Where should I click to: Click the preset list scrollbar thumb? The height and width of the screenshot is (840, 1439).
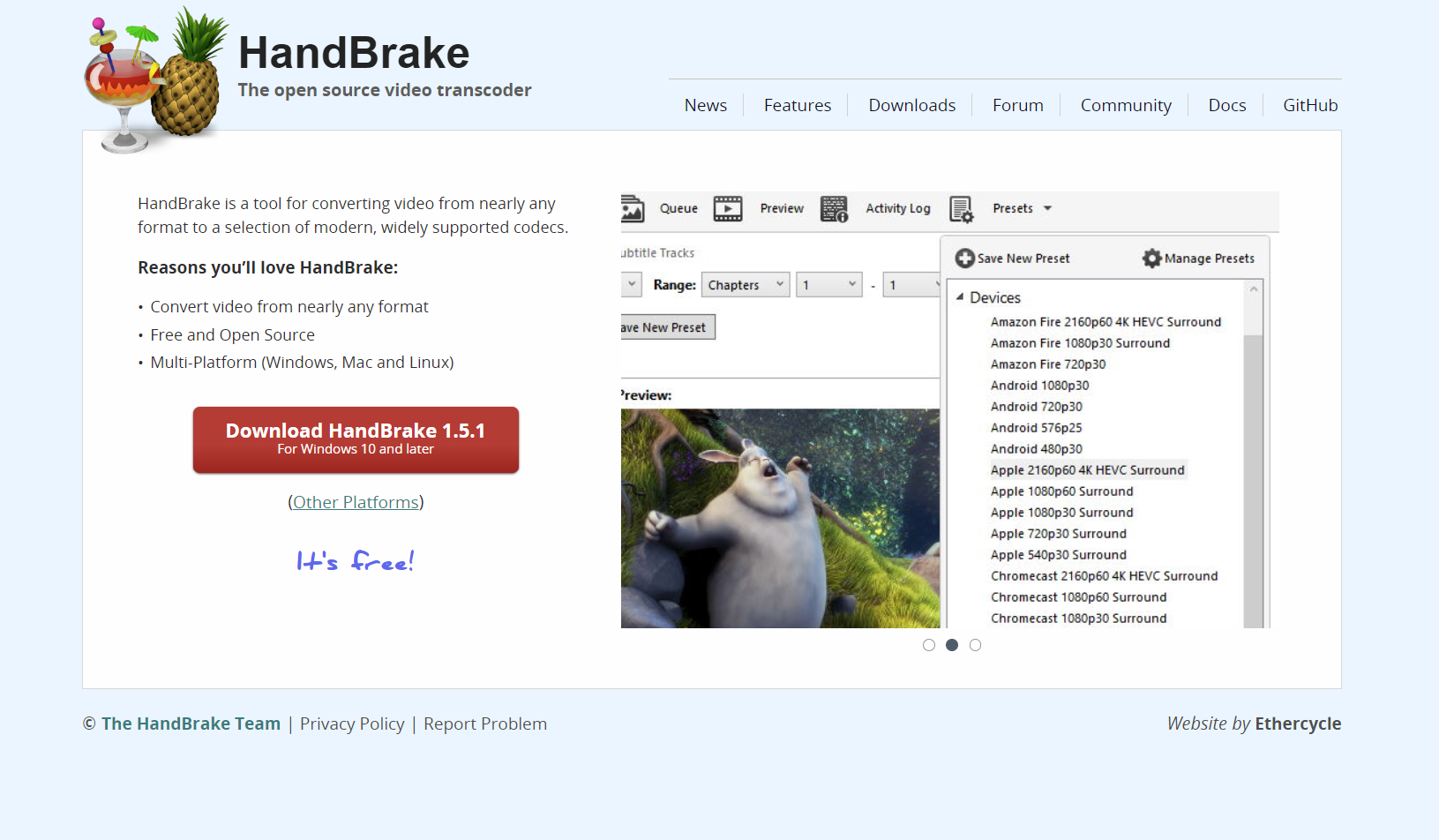pos(1253,481)
